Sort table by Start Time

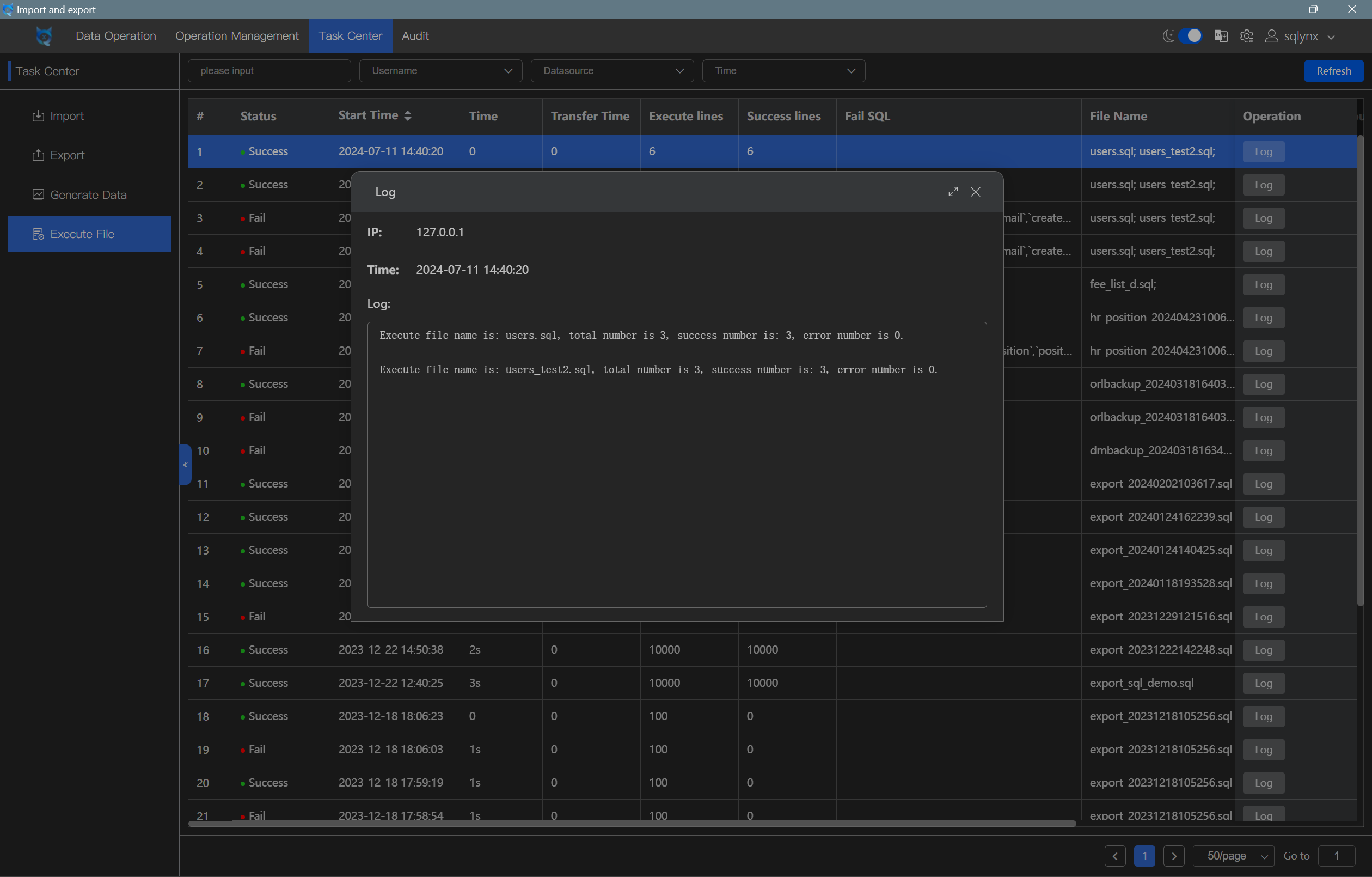[x=407, y=116]
